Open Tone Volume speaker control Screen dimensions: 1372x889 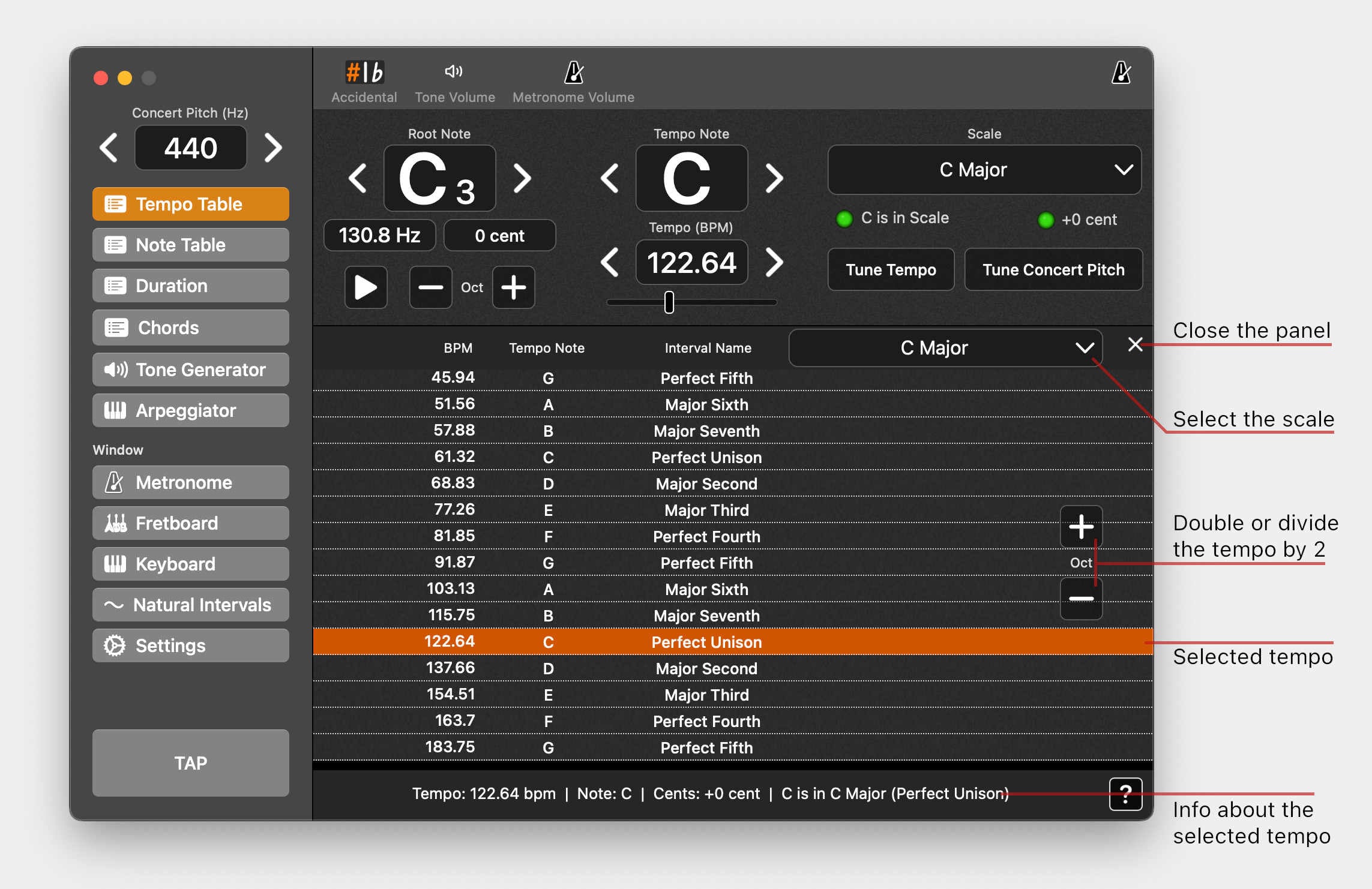pos(454,72)
